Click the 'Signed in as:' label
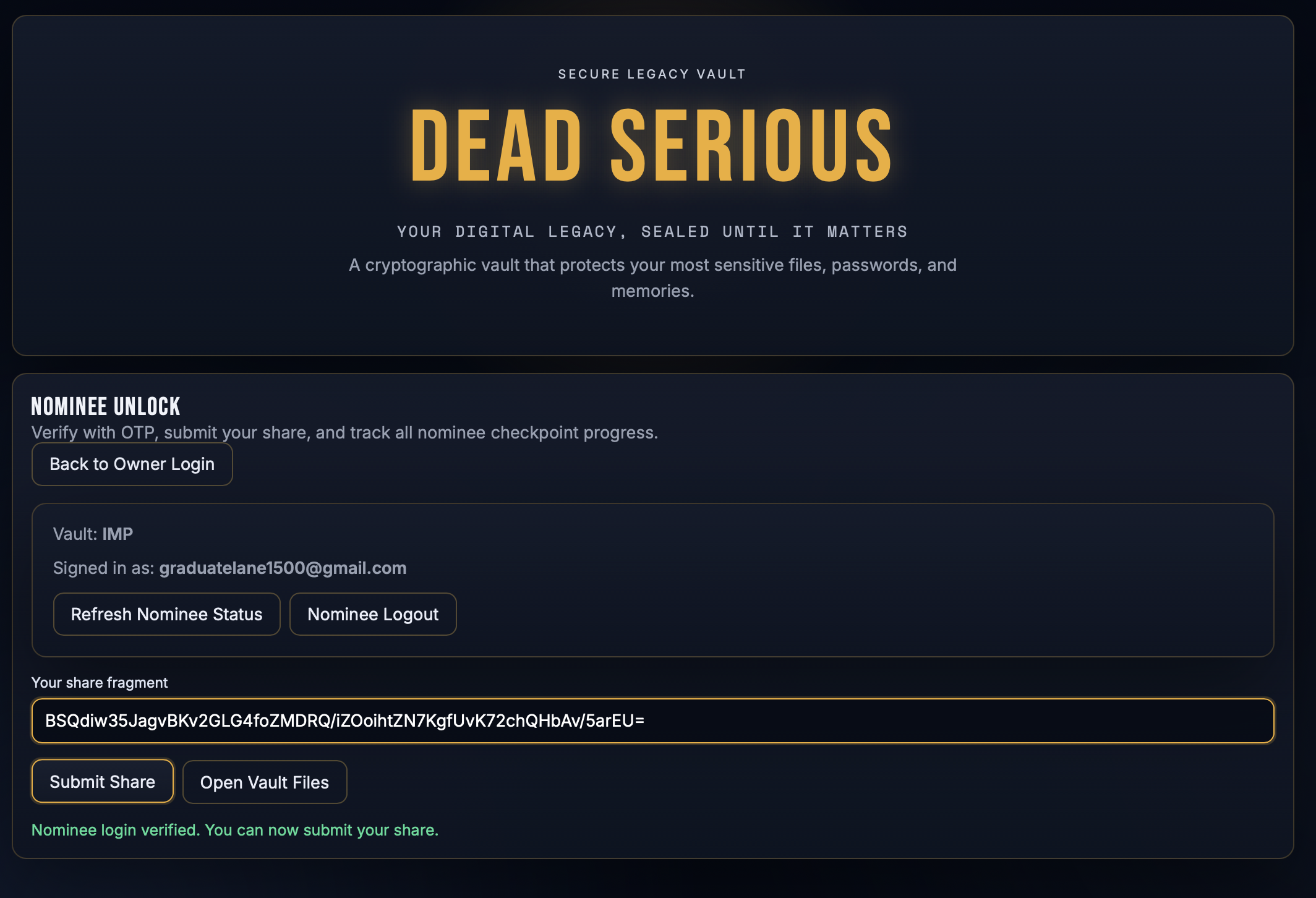 tap(103, 568)
